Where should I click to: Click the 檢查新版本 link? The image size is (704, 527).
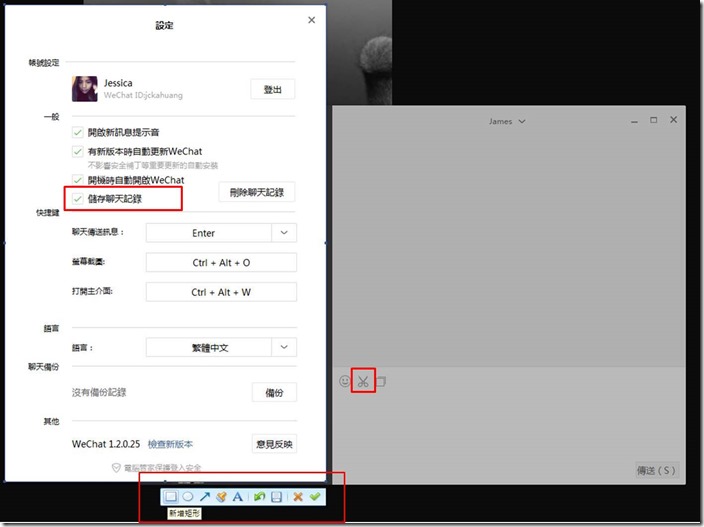[x=170, y=444]
